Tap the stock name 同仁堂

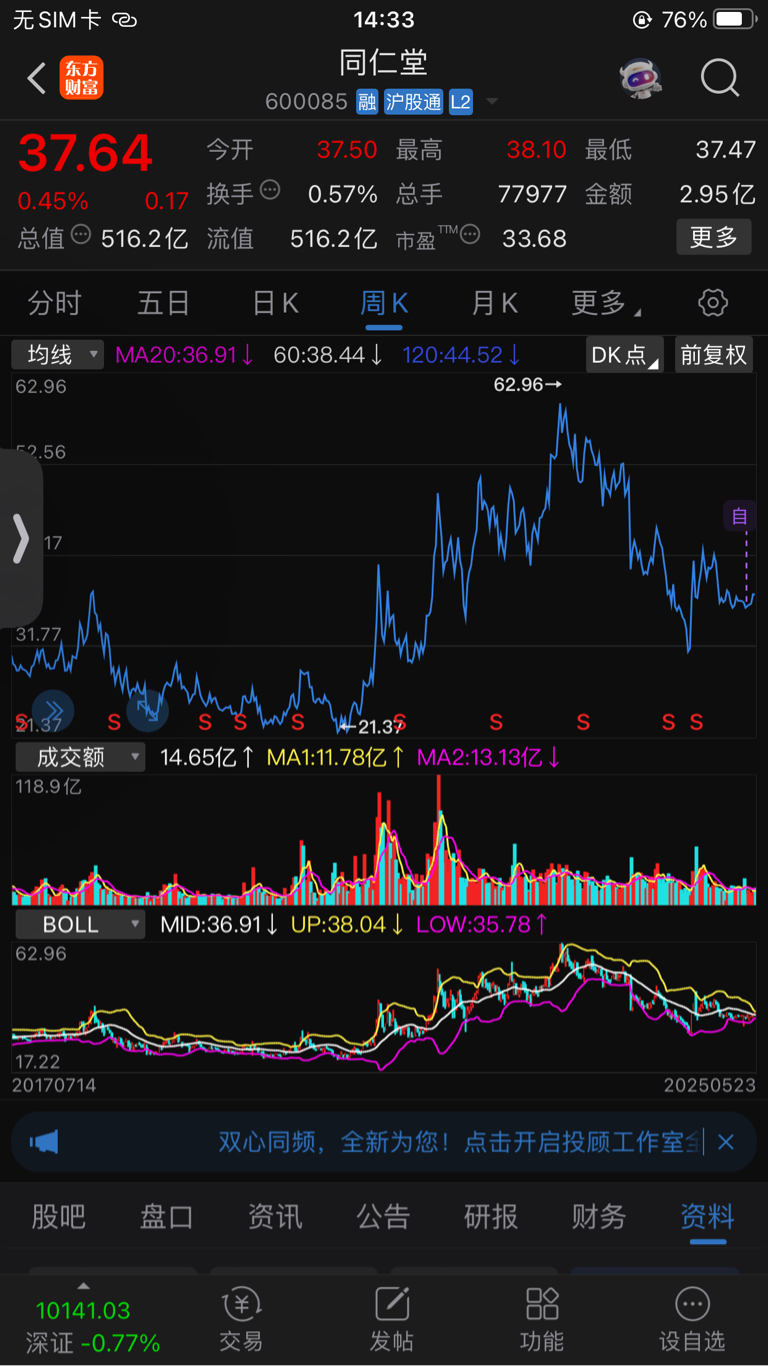point(384,62)
